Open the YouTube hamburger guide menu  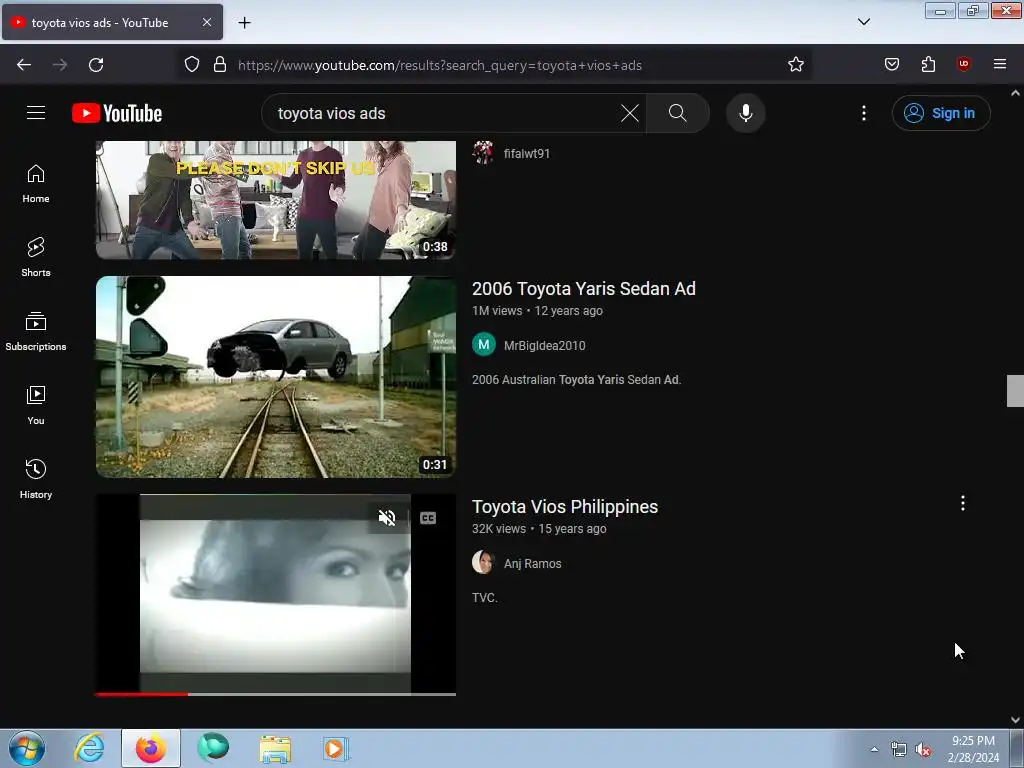(x=36, y=113)
